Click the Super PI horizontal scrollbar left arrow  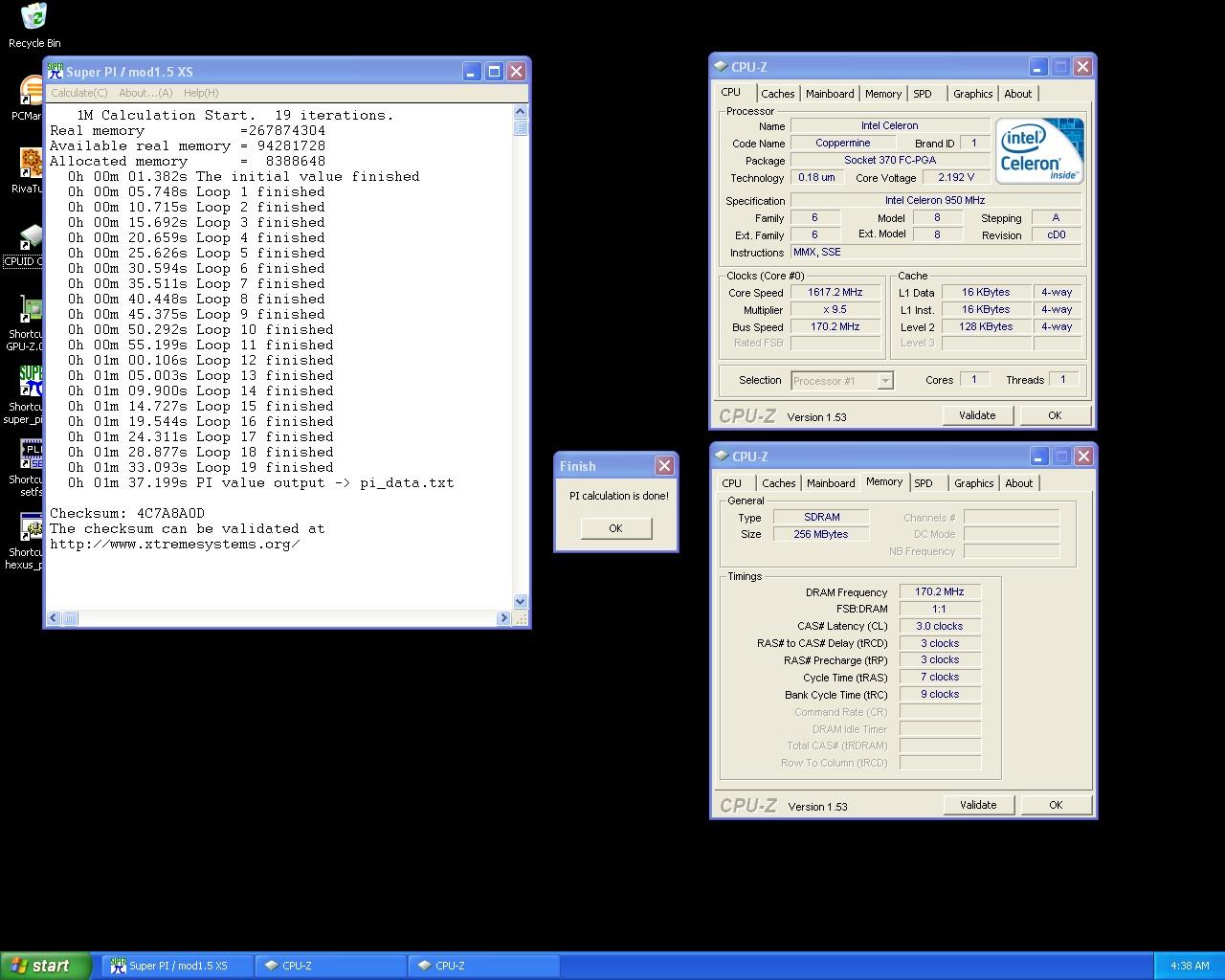54,618
